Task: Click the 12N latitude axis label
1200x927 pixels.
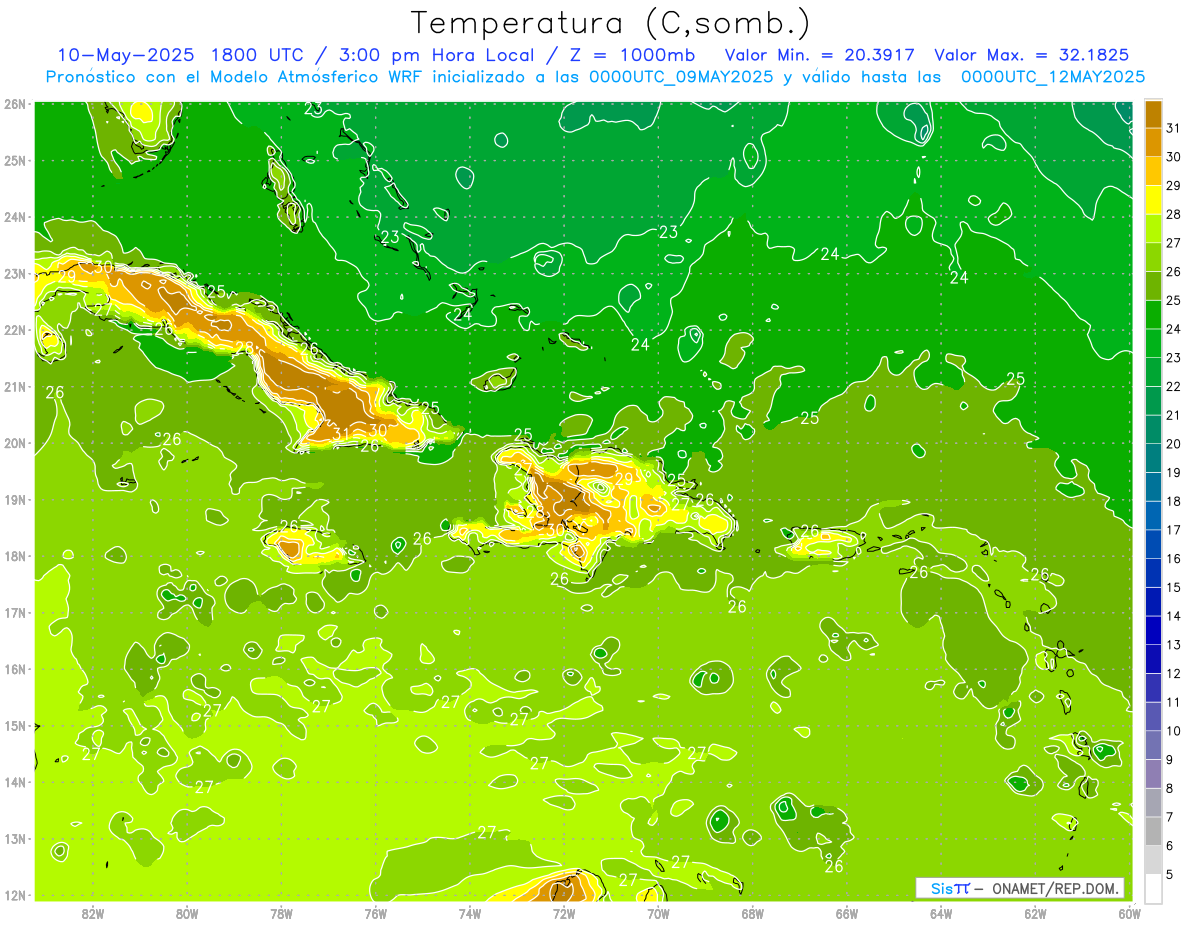Action: pyautogui.click(x=14, y=895)
